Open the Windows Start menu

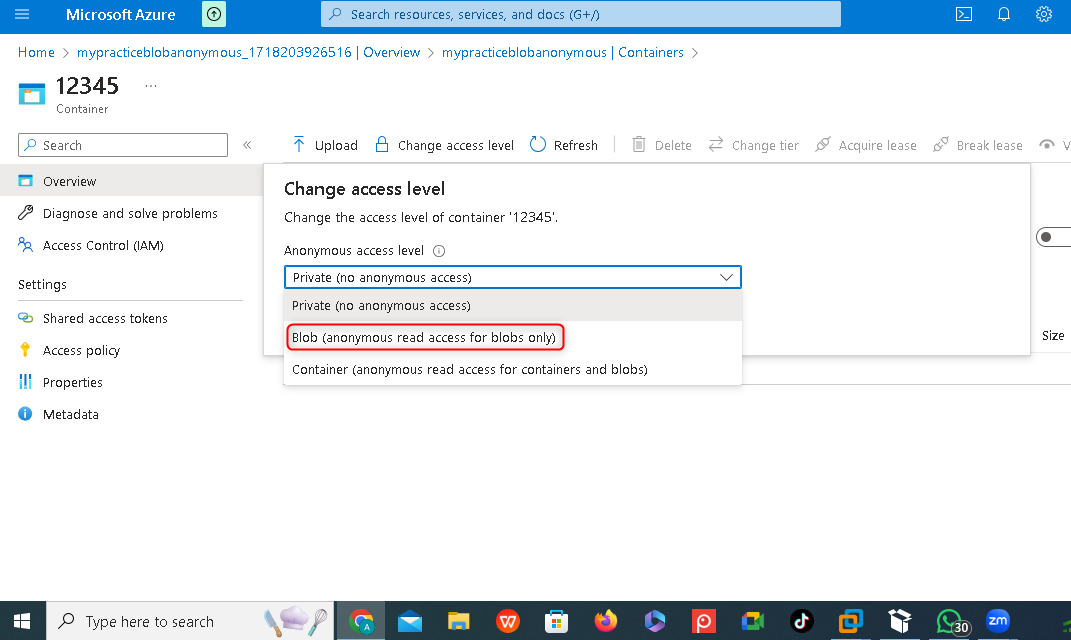pos(22,621)
